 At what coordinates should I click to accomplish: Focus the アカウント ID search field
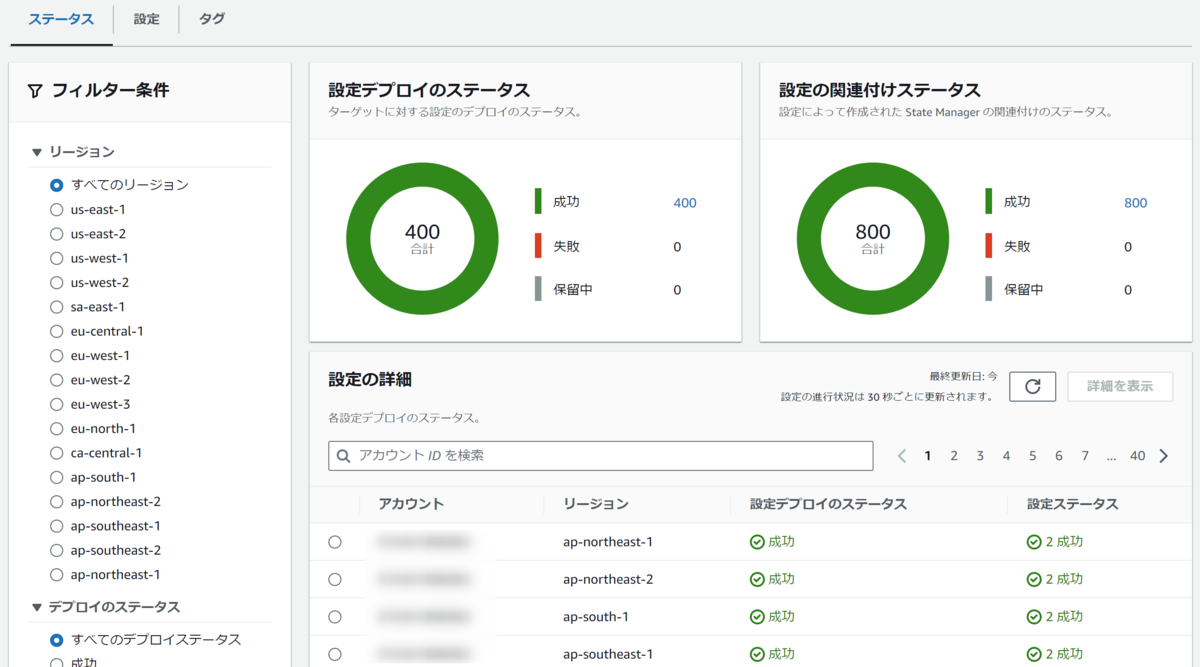(601, 456)
